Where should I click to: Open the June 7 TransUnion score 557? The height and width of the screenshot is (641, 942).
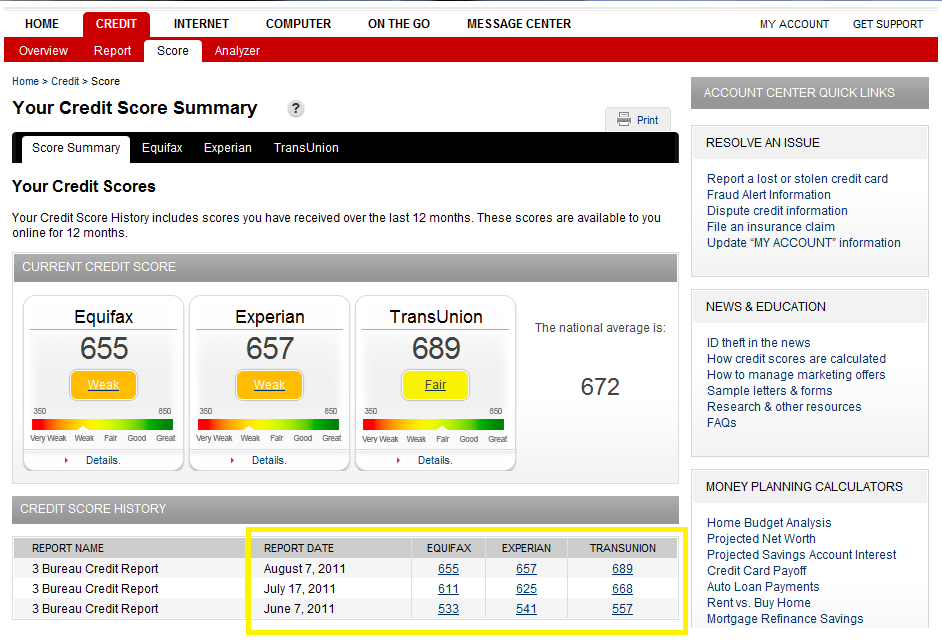coord(622,609)
